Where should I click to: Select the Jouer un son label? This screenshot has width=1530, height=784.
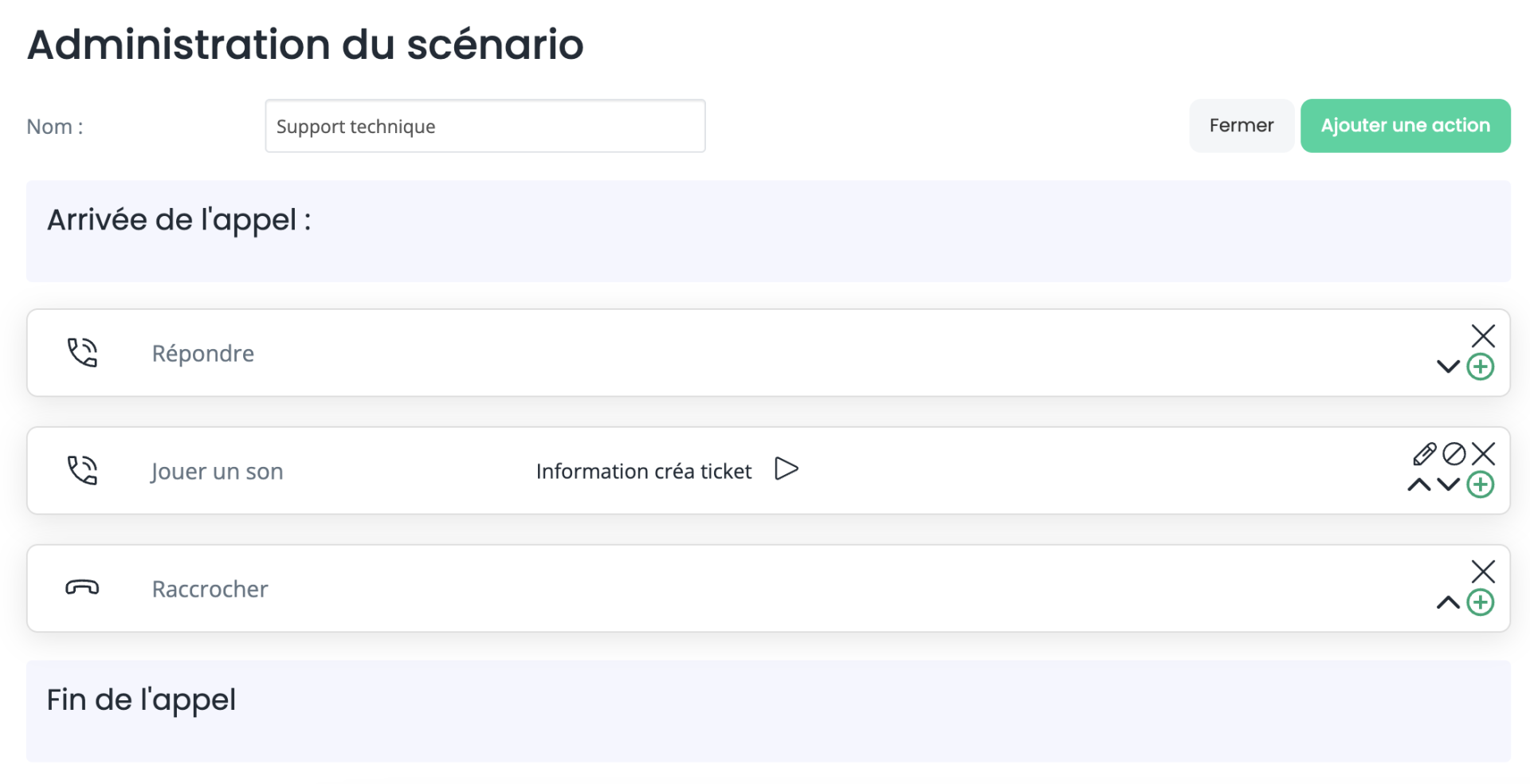coord(217,471)
